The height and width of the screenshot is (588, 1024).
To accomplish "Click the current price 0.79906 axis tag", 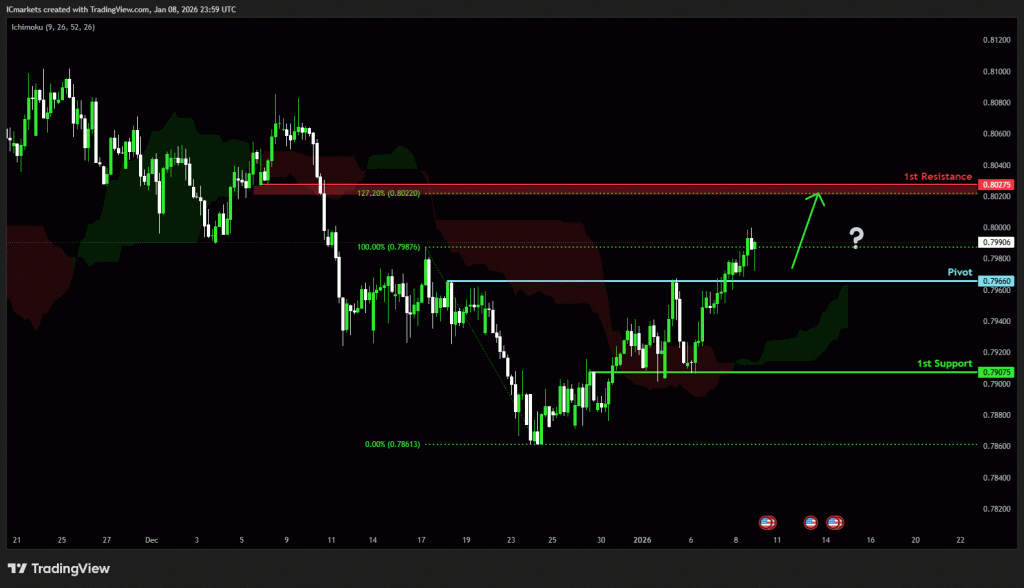I will click(998, 242).
